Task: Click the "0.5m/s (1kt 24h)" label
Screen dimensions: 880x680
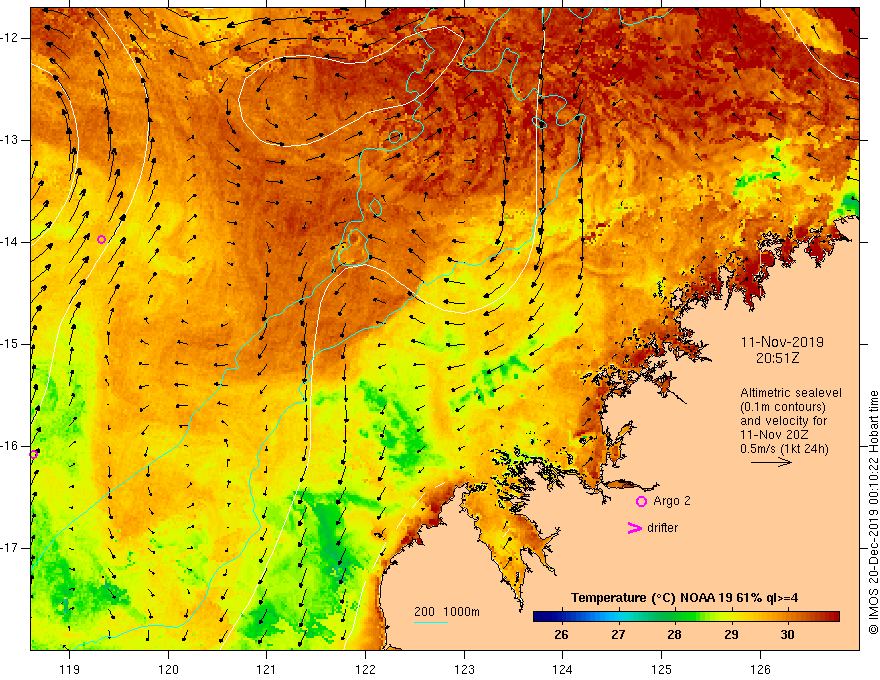Action: [x=784, y=448]
